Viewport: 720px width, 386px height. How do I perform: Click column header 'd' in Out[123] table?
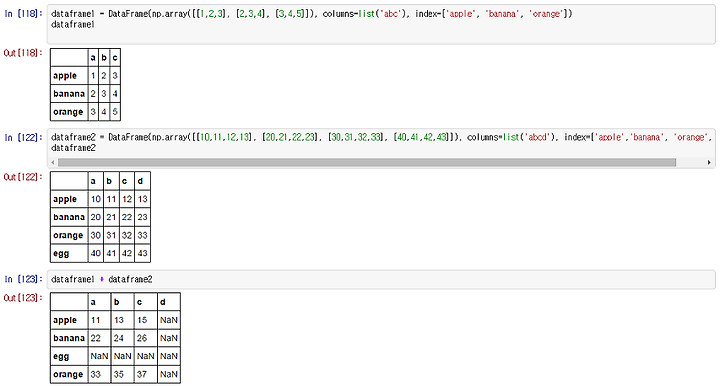pos(163,302)
